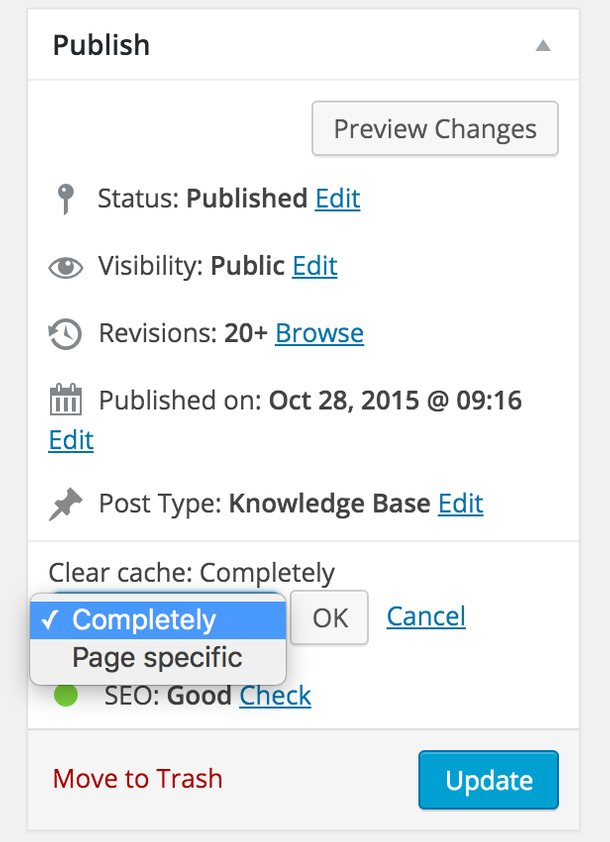Cancel the cache clearing action

tap(425, 617)
